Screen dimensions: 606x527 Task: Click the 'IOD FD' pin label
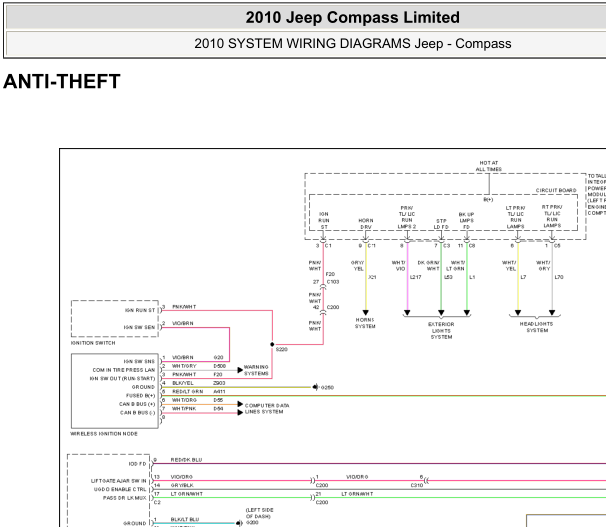(137, 464)
